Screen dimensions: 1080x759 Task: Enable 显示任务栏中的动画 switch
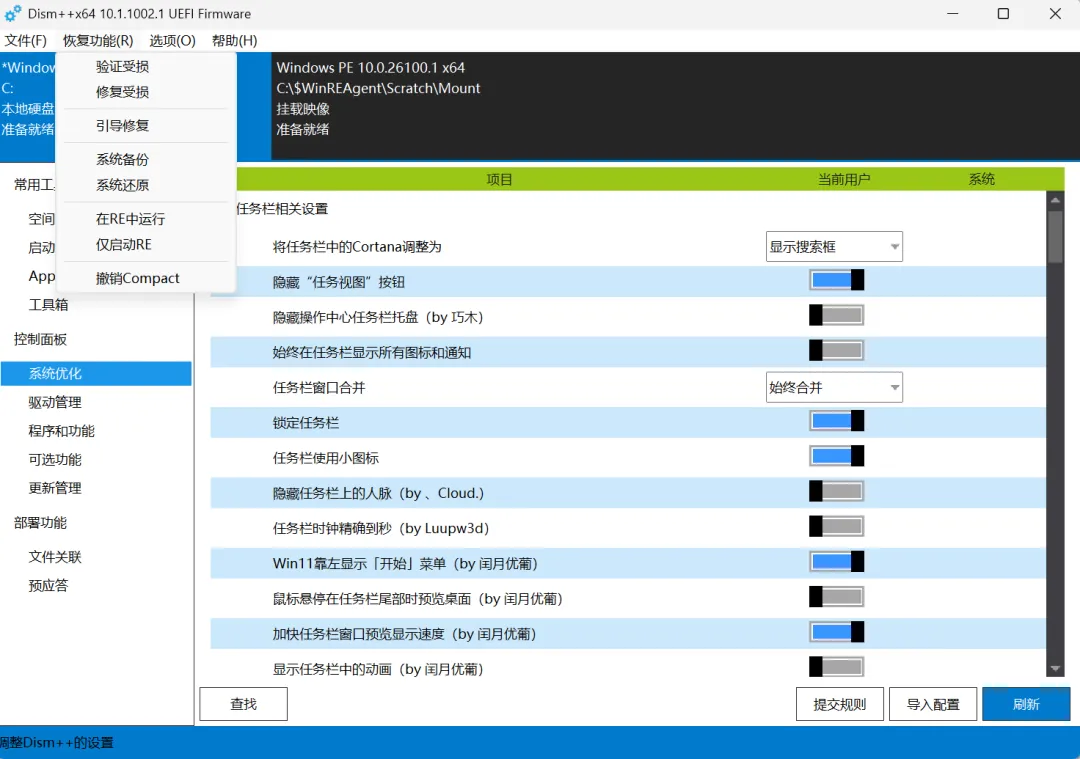[836, 667]
